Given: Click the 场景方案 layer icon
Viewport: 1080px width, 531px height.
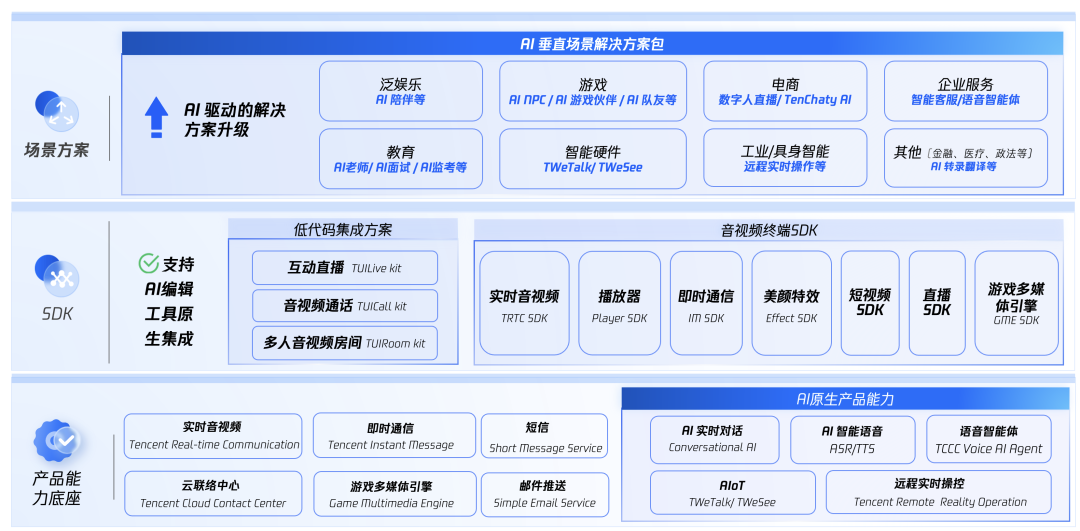Looking at the screenshot, I should coord(57,112).
